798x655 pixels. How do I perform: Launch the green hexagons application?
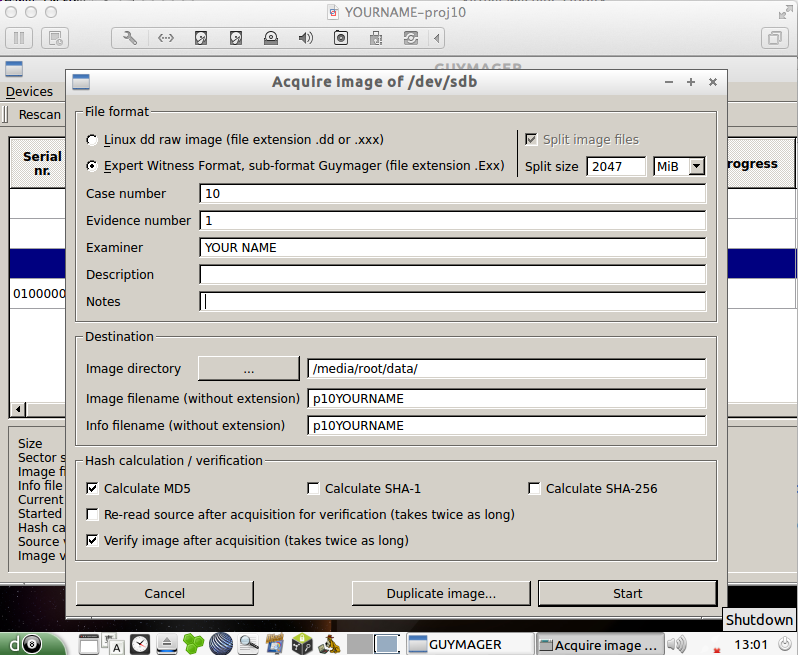pos(193,644)
